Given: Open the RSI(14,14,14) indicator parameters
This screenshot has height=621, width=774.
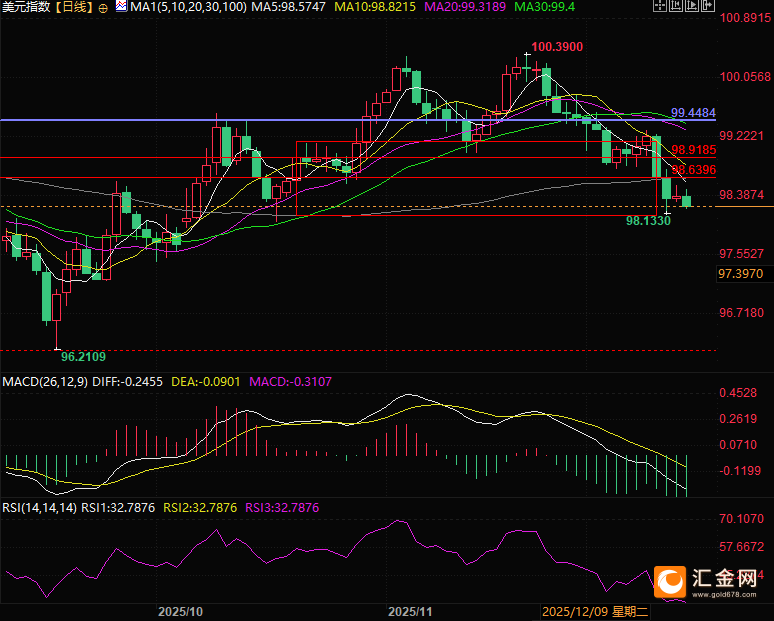Looking at the screenshot, I should coord(39,507).
